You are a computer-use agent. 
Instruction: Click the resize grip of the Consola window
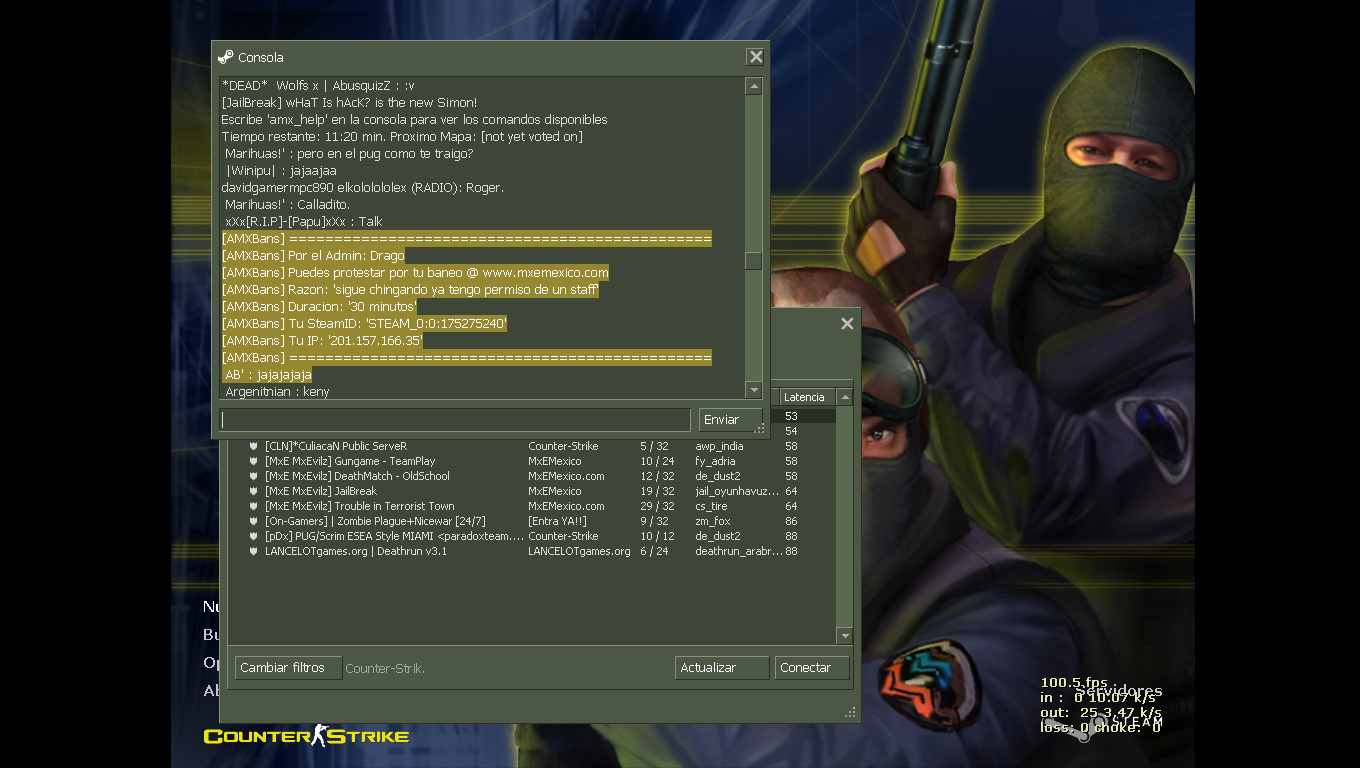pyautogui.click(x=761, y=429)
